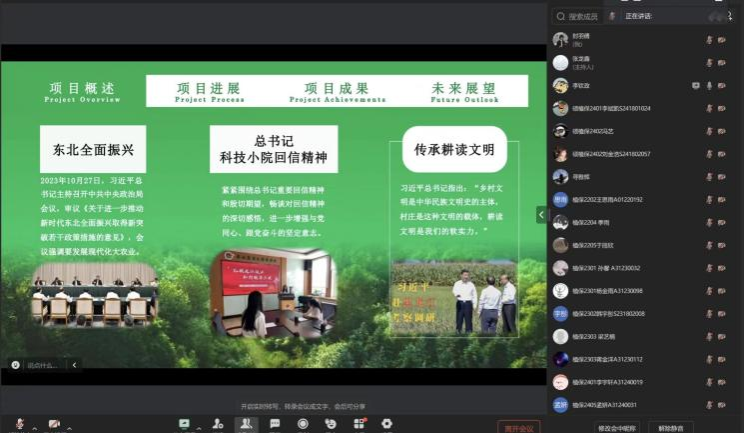Click the 离开会议 leave meeting button

pyautogui.click(x=519, y=427)
